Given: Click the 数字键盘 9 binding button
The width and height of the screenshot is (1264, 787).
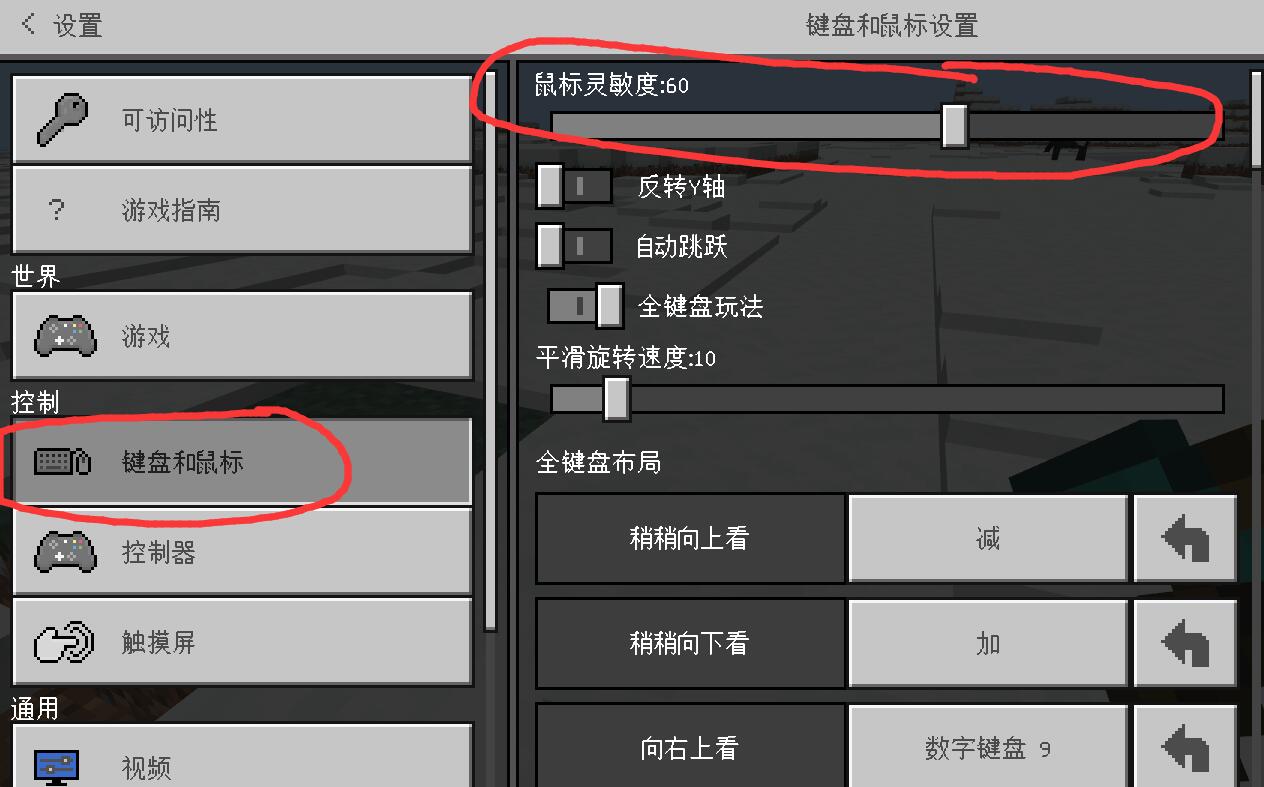Looking at the screenshot, I should click(988, 747).
